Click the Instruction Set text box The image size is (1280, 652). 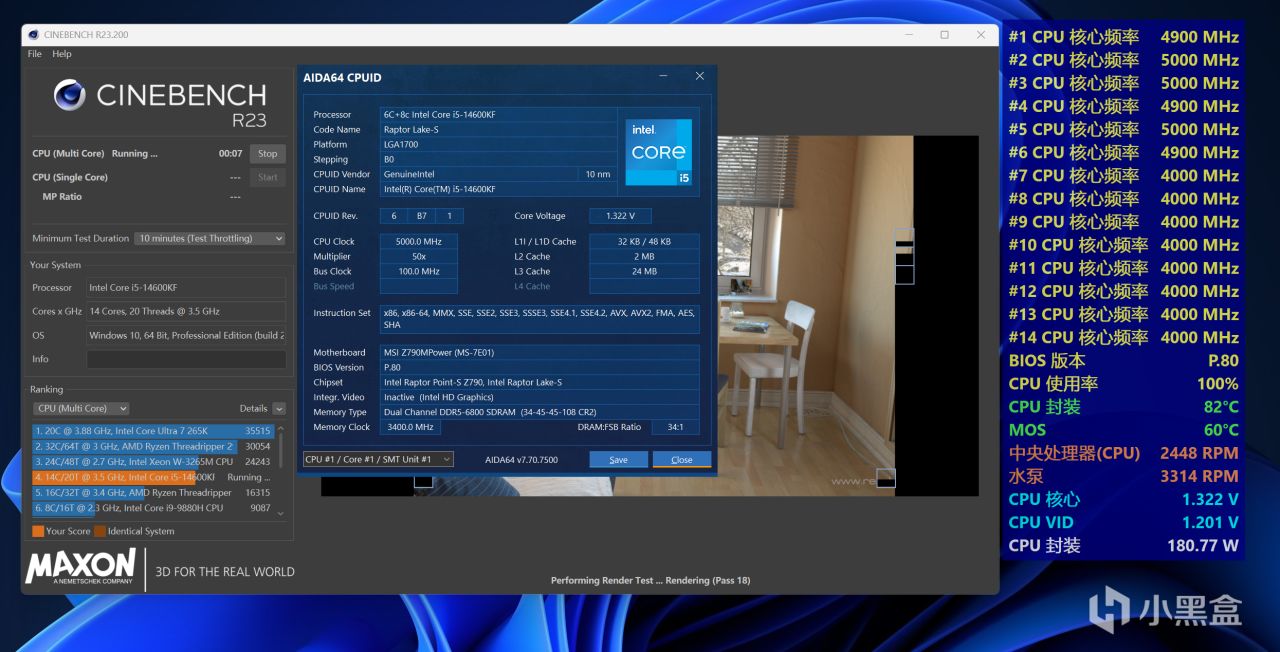click(539, 319)
